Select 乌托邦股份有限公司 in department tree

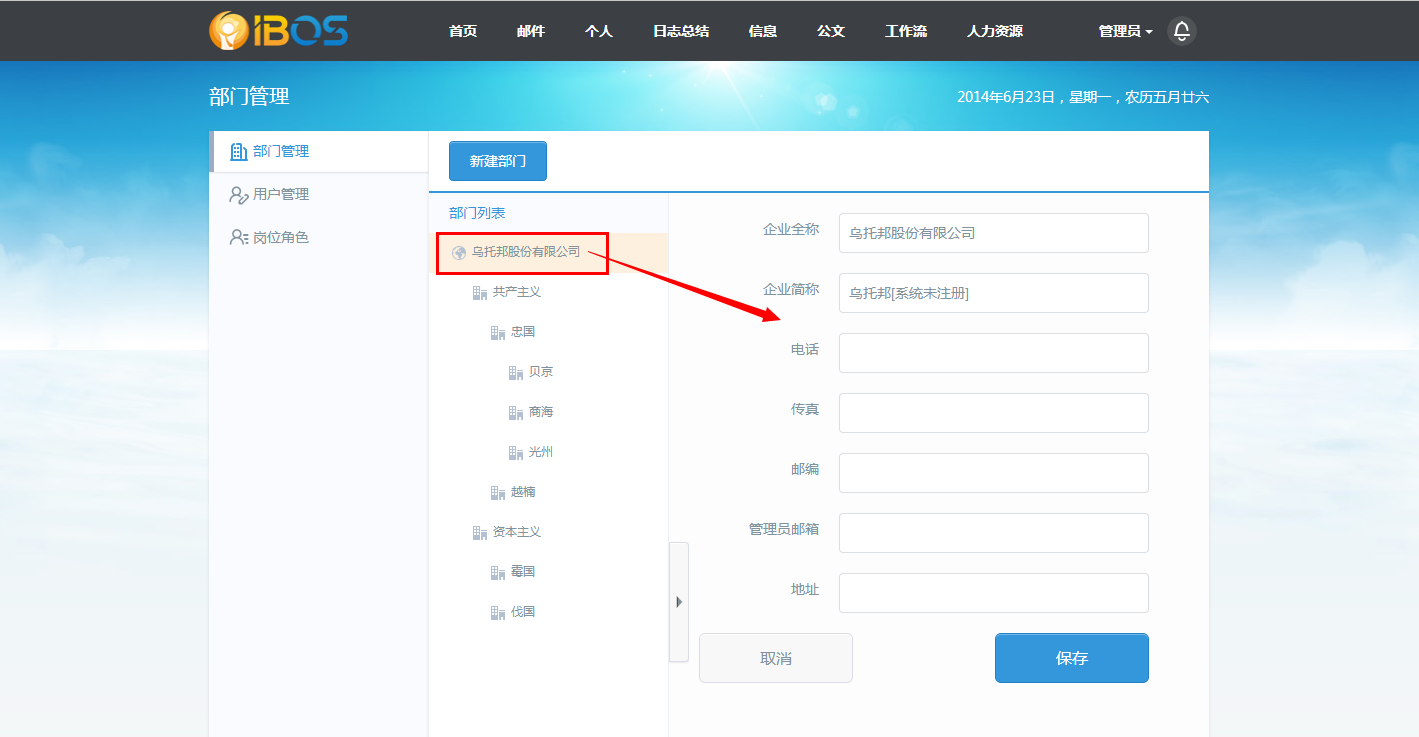(x=526, y=252)
